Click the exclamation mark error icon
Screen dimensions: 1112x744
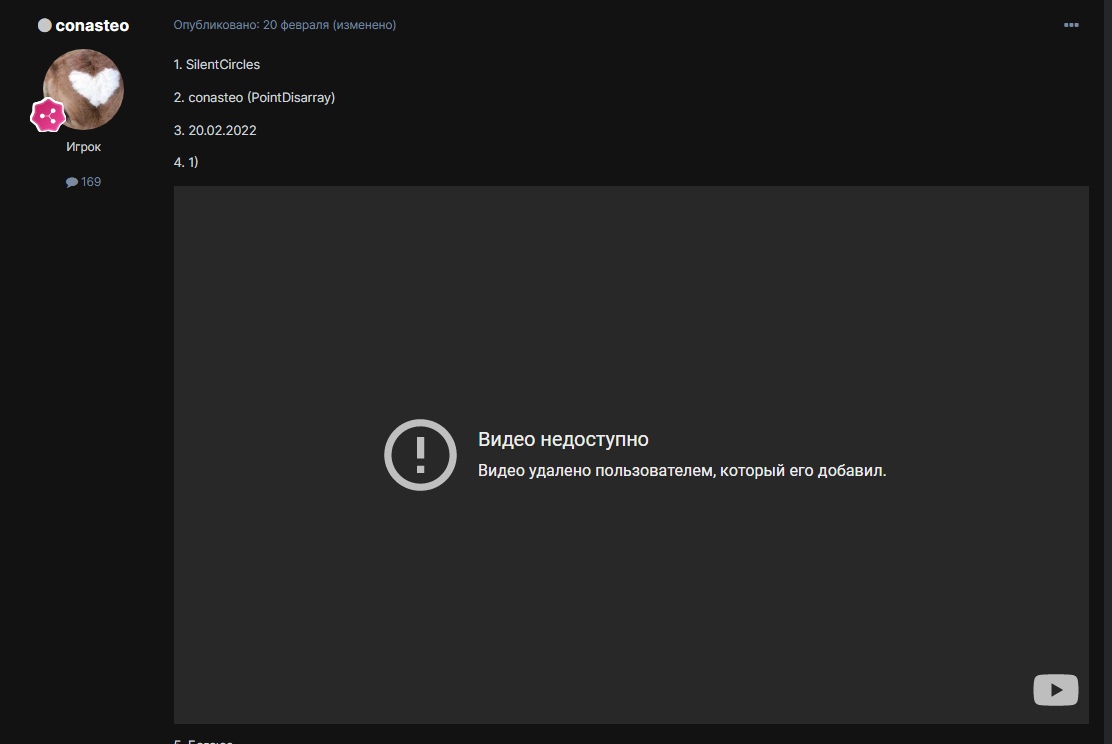(x=420, y=455)
